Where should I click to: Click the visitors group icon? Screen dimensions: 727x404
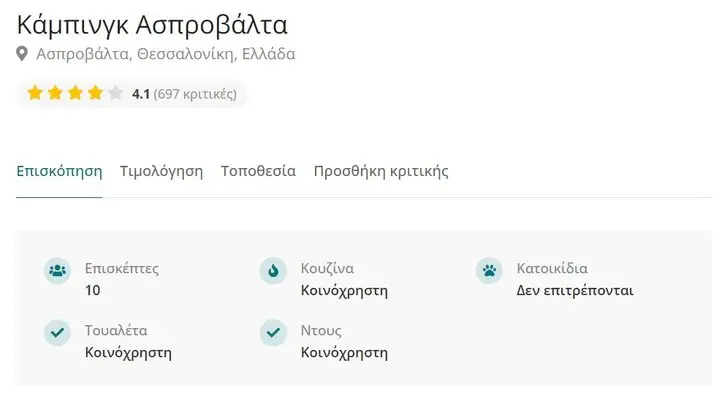coord(57,270)
